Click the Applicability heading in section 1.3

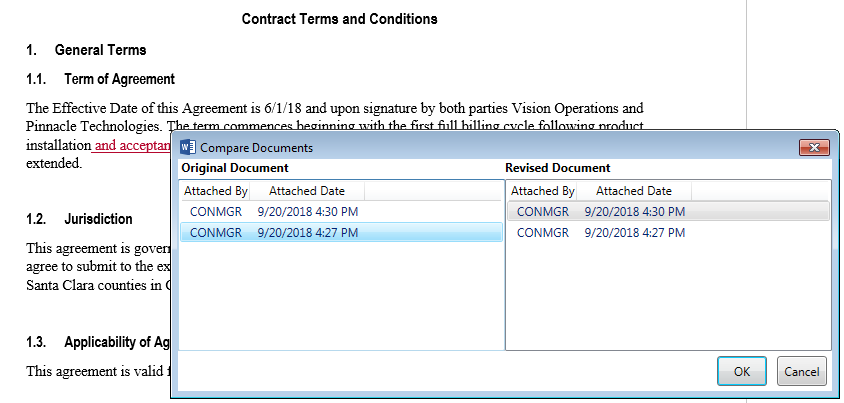click(x=117, y=343)
